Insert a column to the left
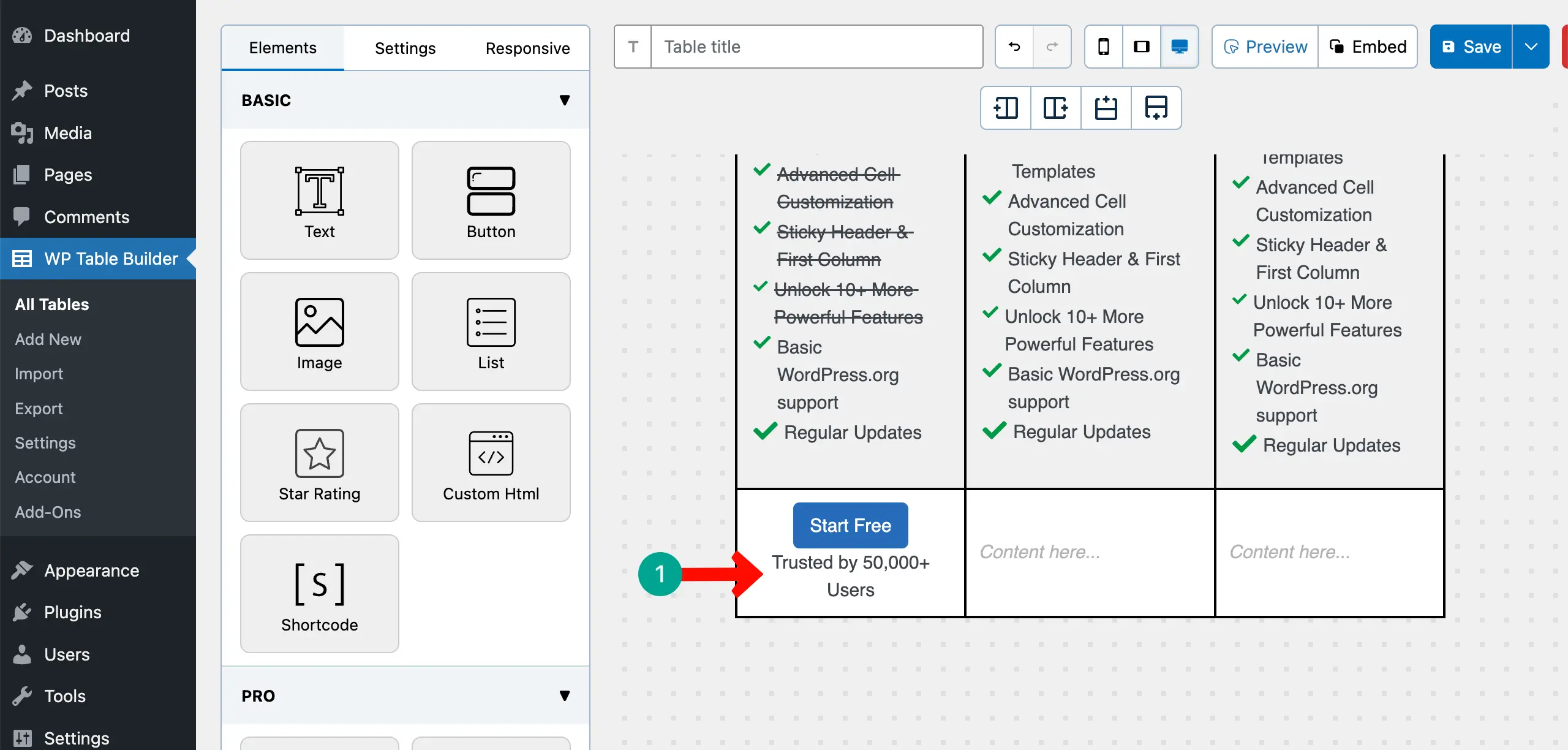1568x750 pixels. click(1005, 107)
